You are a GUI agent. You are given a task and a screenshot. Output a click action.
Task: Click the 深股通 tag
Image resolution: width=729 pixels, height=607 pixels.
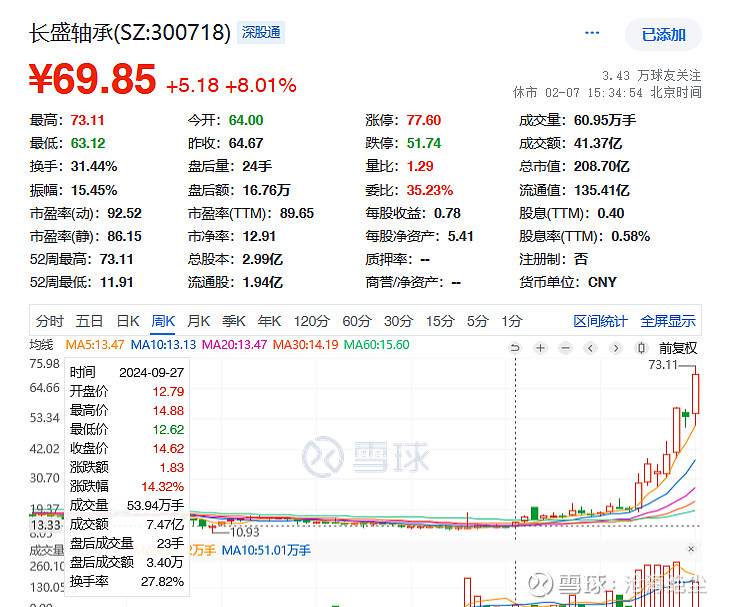pos(261,33)
